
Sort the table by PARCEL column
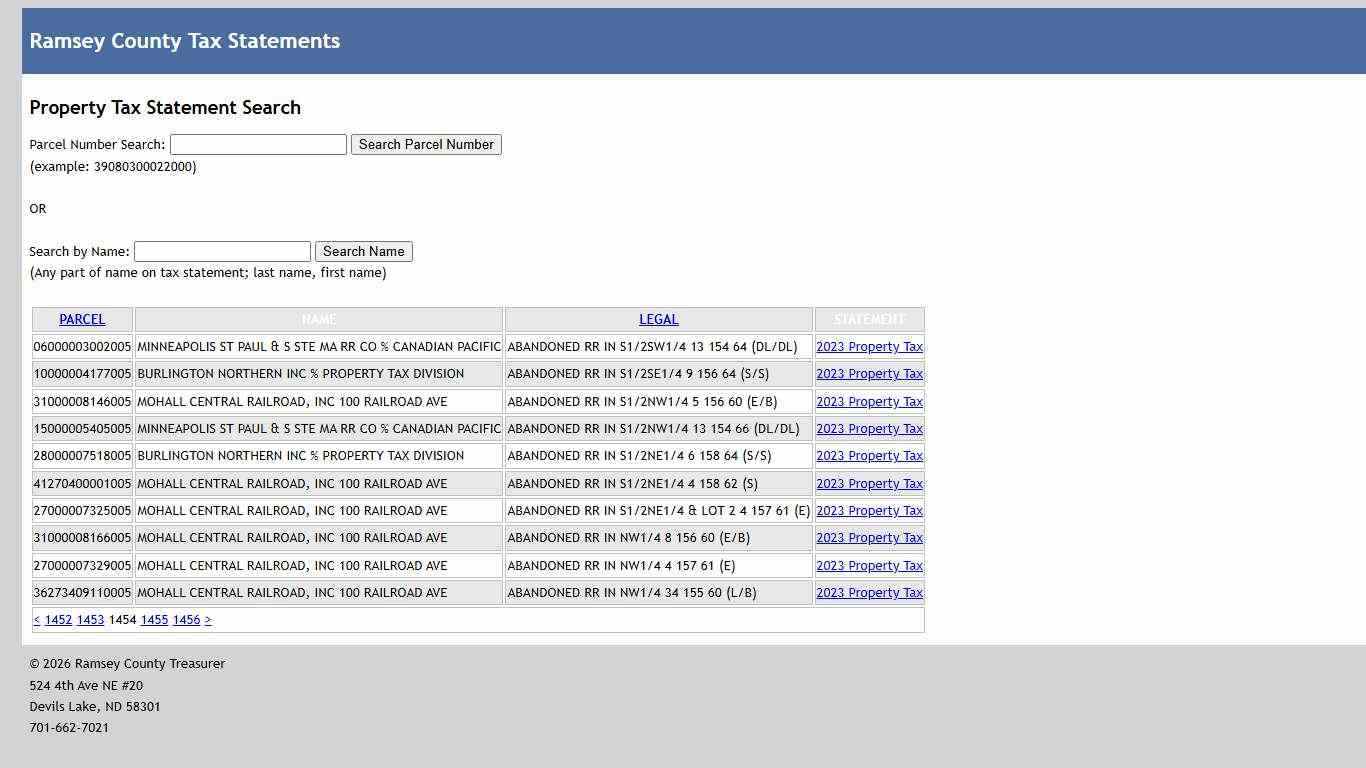82,319
